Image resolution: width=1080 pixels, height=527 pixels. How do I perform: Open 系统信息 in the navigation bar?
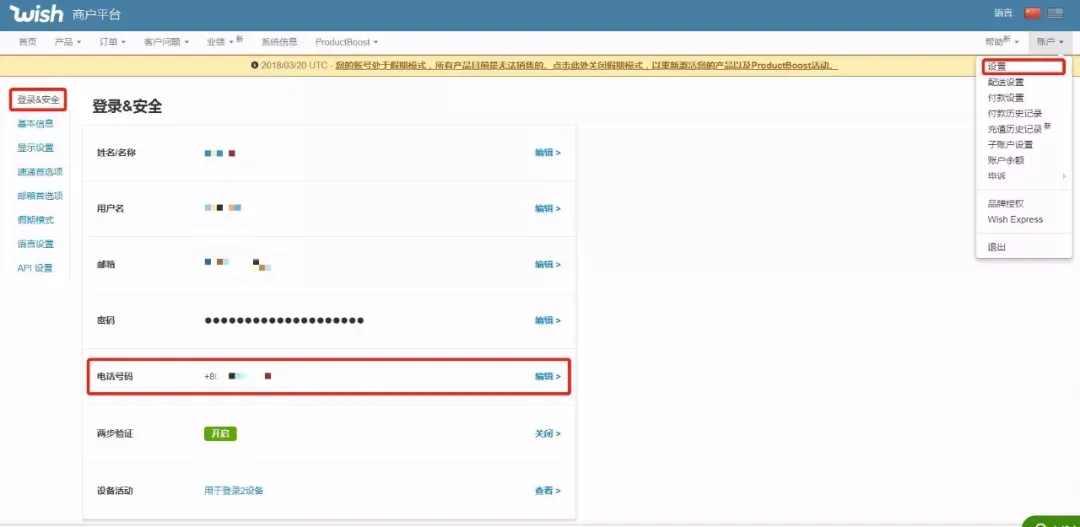point(280,42)
